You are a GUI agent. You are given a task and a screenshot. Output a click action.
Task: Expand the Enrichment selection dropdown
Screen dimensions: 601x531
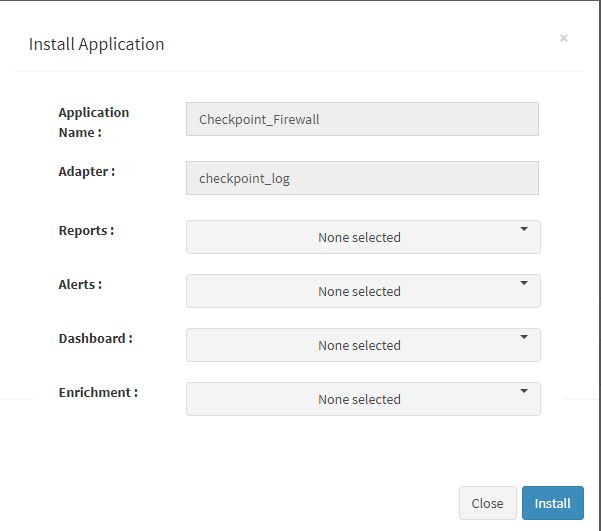[x=363, y=399]
